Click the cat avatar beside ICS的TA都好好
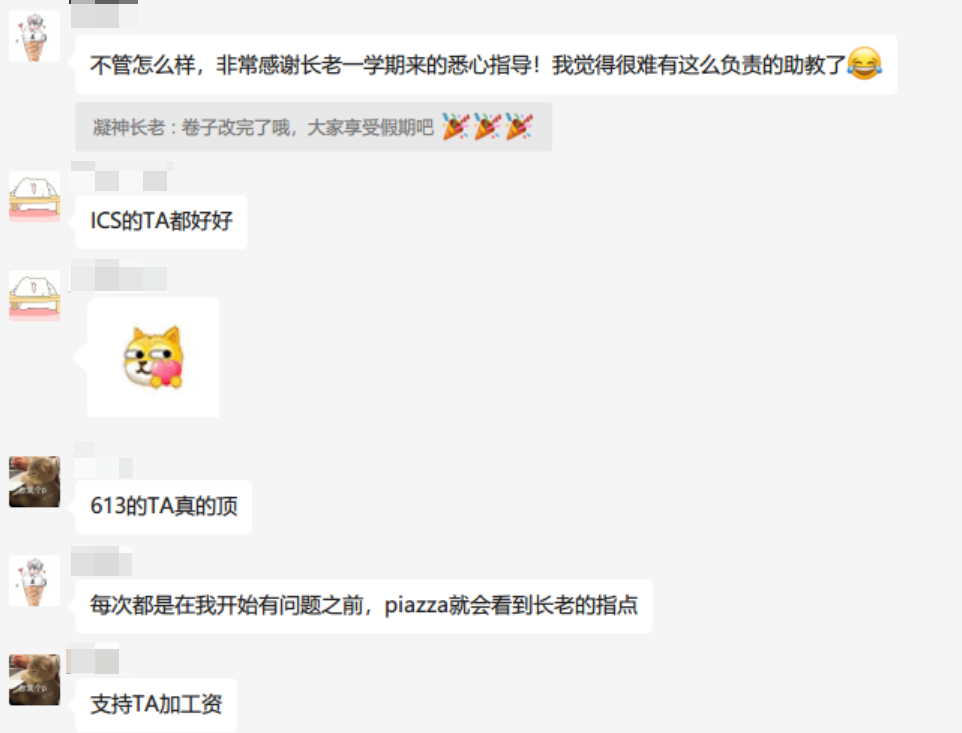962x733 pixels. click(34, 196)
